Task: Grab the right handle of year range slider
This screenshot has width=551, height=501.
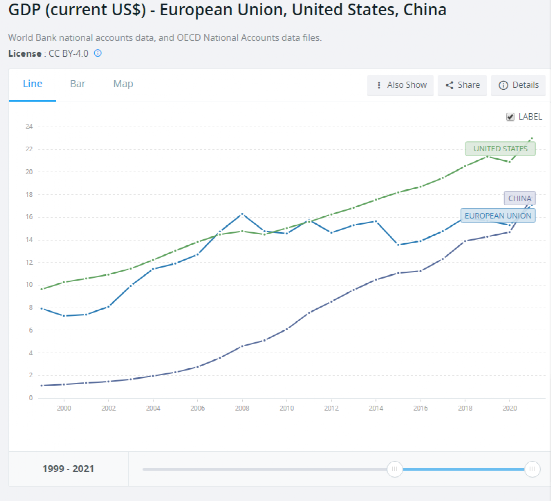Action: pyautogui.click(x=532, y=469)
